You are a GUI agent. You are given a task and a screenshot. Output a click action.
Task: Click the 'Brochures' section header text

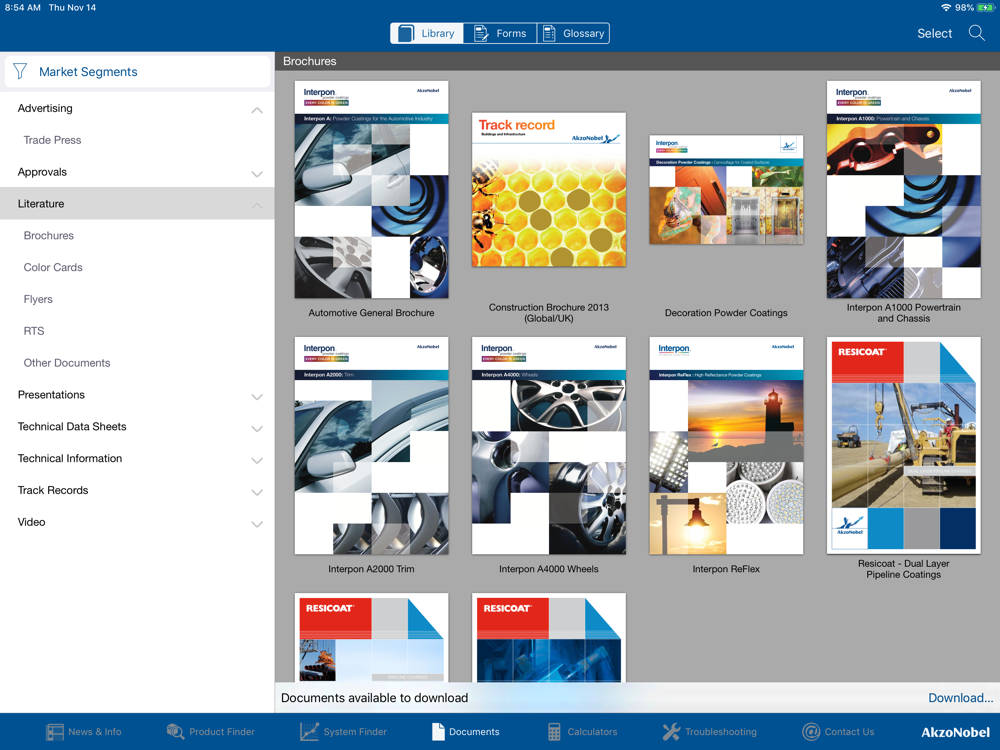(x=309, y=61)
